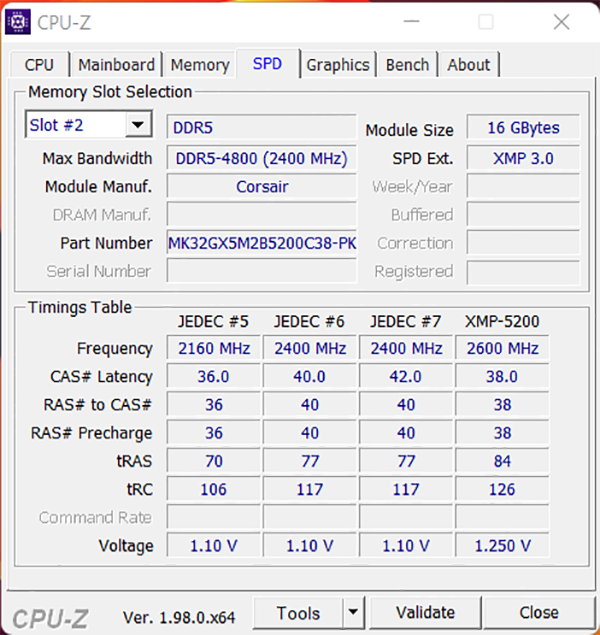Click the Voltage row label
Image resolution: width=600 pixels, height=635 pixels.
[126, 546]
